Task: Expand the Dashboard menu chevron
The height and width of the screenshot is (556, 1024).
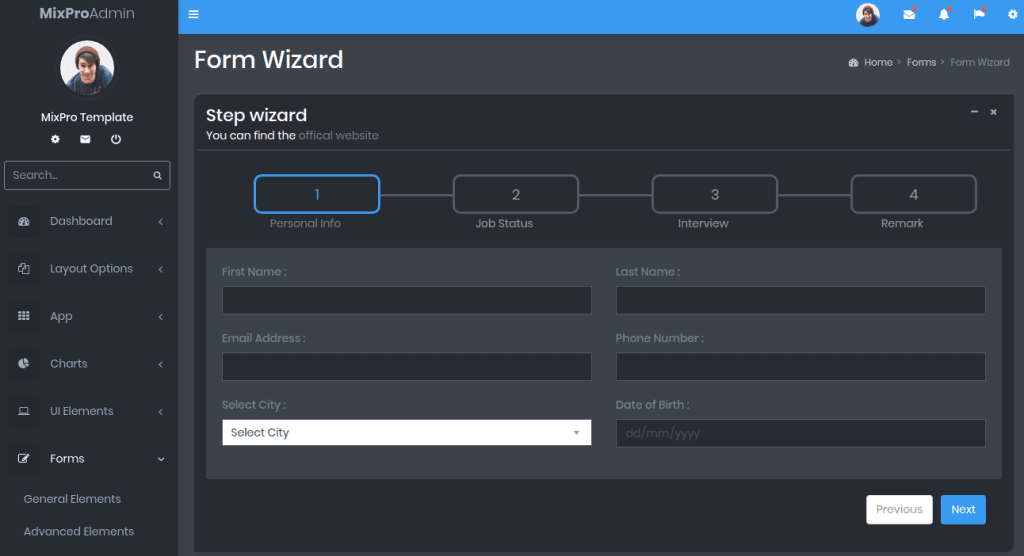Action: [161, 222]
